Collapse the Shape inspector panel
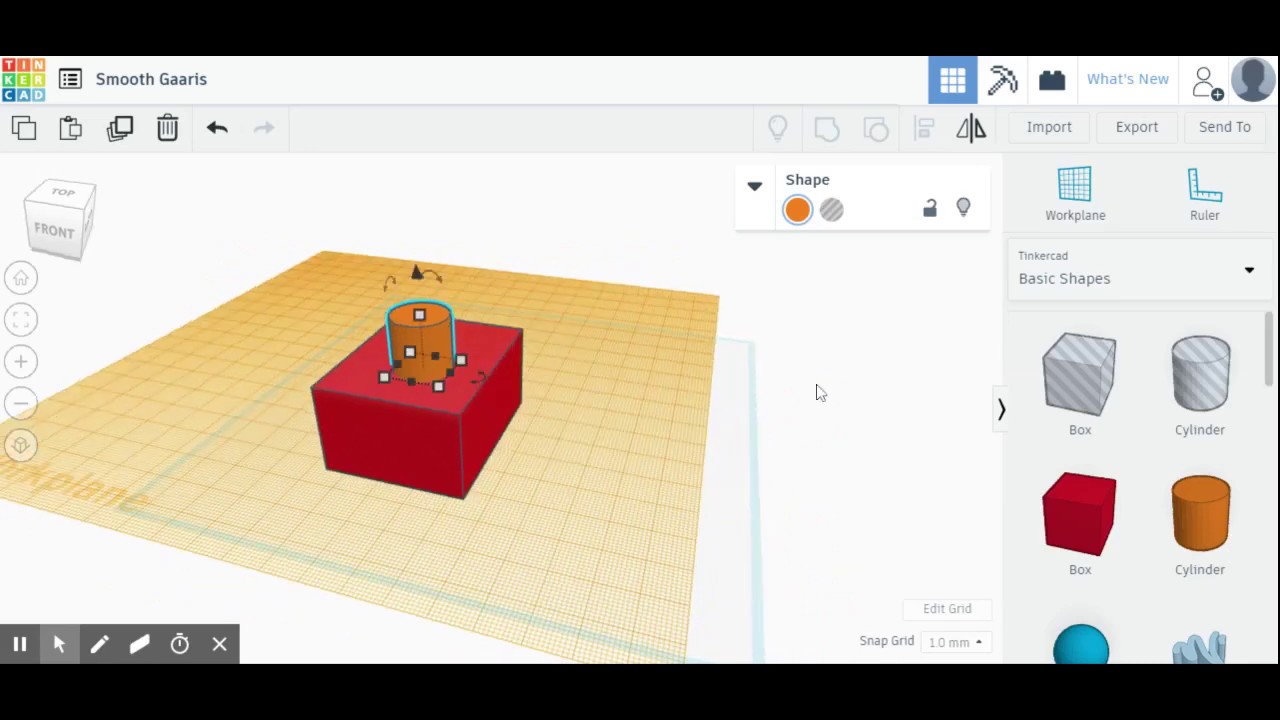This screenshot has height=720, width=1280. 755,186
